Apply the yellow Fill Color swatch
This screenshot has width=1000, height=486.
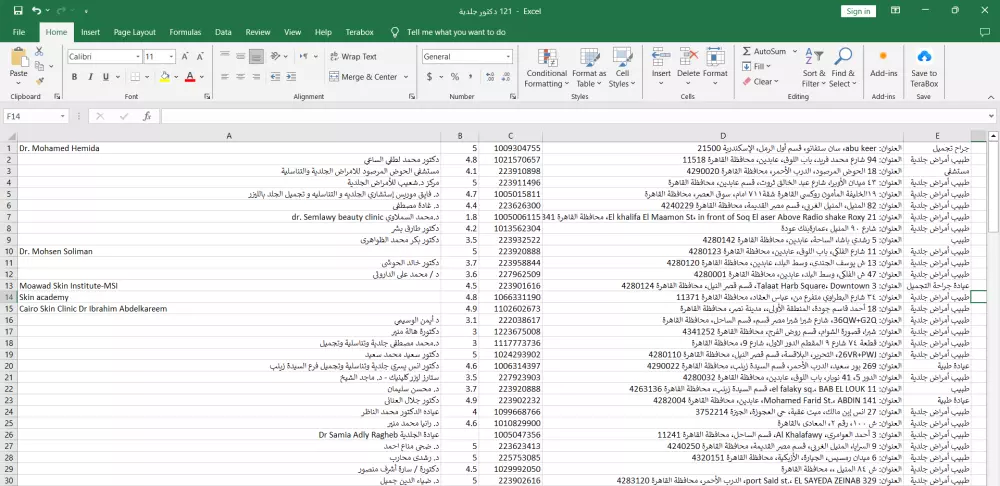point(165,77)
